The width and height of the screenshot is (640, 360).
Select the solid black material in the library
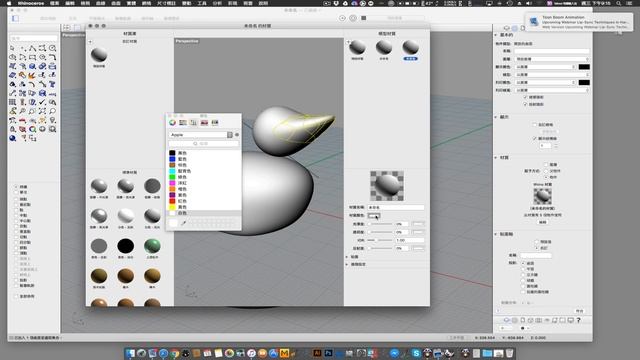[x=125, y=246]
